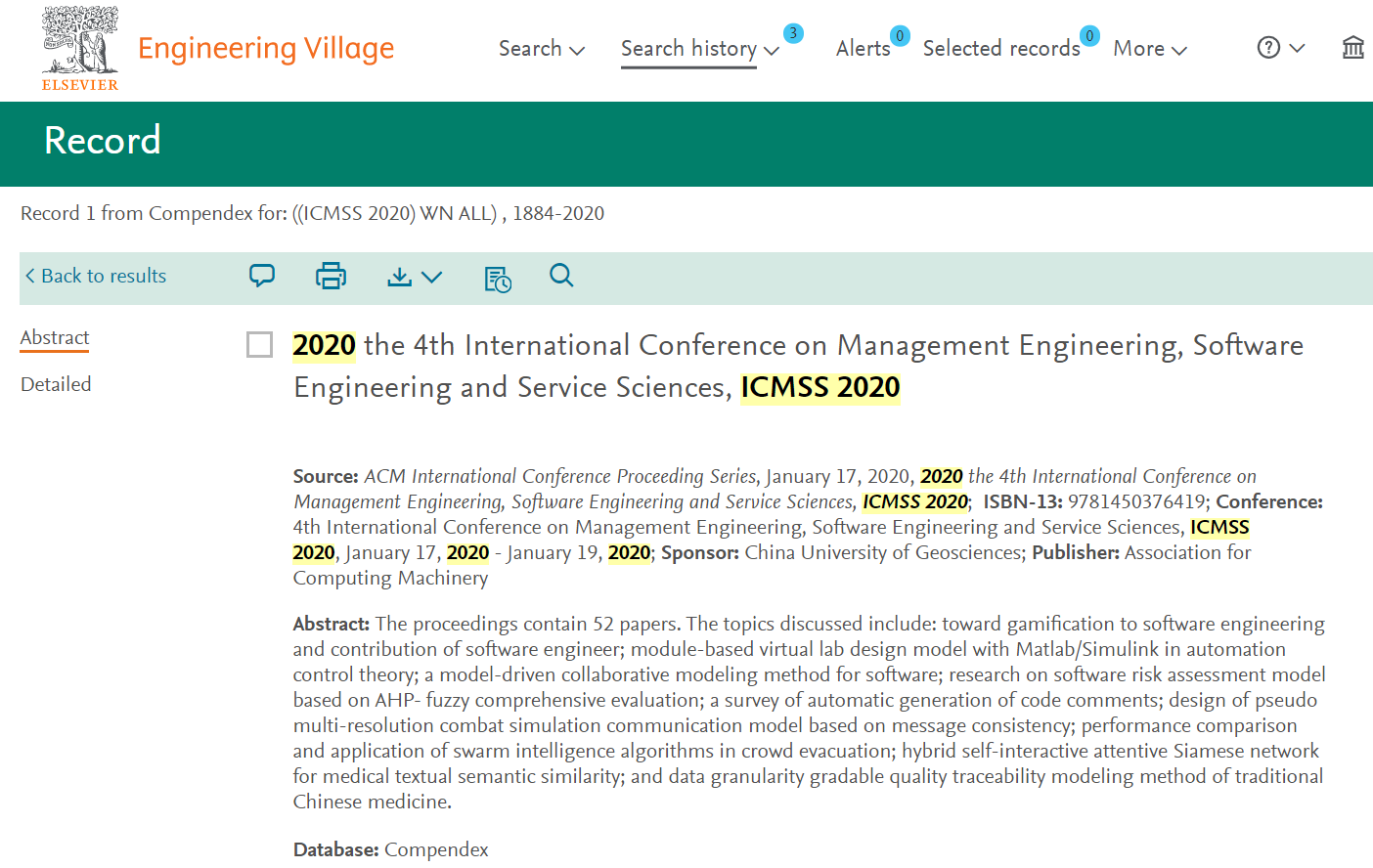Click the 'Database: Compendex' text

coord(391,850)
